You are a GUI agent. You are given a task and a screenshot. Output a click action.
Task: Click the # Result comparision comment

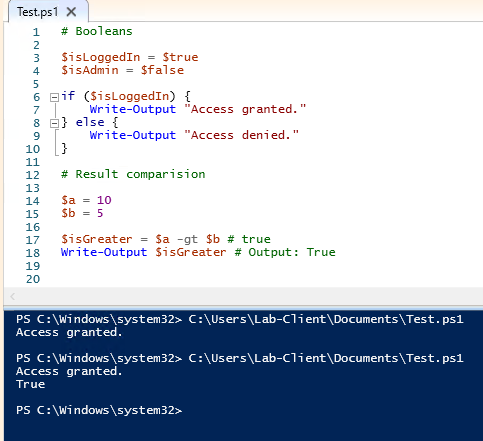[x=133, y=174]
